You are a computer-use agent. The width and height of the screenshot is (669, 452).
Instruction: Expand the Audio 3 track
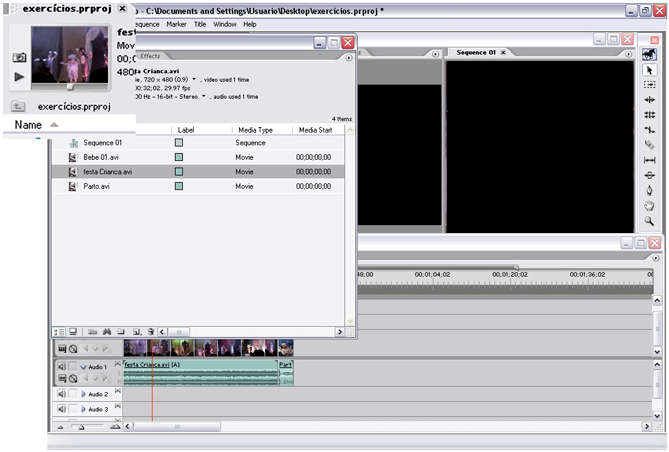click(83, 409)
